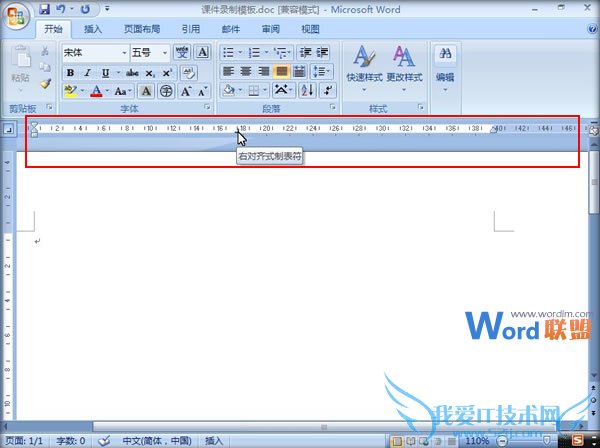Apply numbered list formatting
600x448 pixels.
point(254,52)
